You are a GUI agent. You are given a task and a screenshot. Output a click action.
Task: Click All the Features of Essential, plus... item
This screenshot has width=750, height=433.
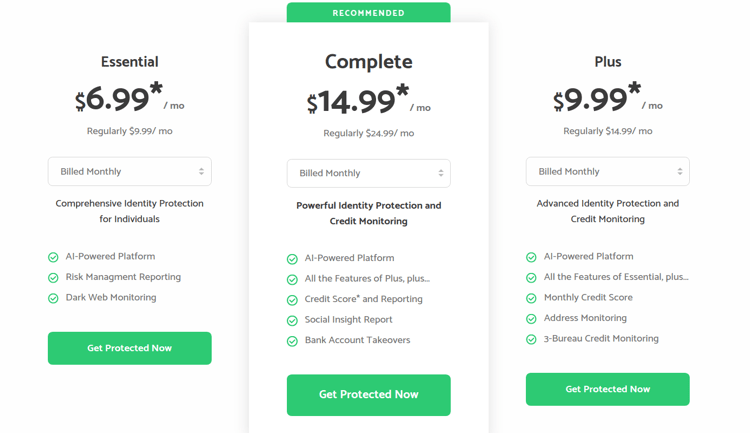[616, 277]
